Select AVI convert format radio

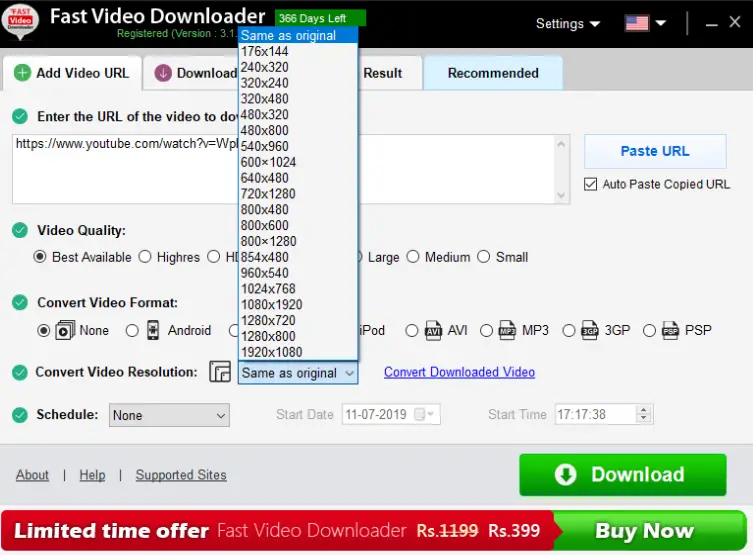click(412, 330)
